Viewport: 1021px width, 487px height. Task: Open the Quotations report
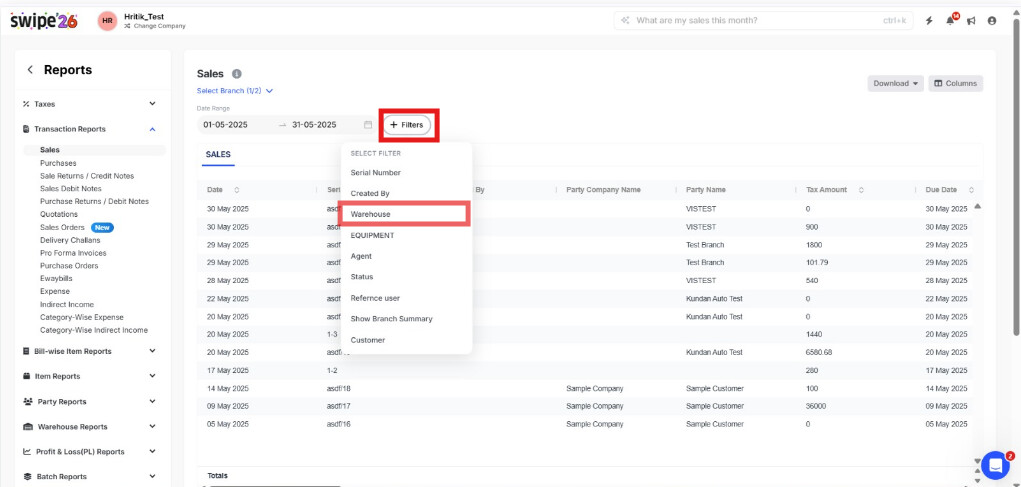(x=59, y=214)
